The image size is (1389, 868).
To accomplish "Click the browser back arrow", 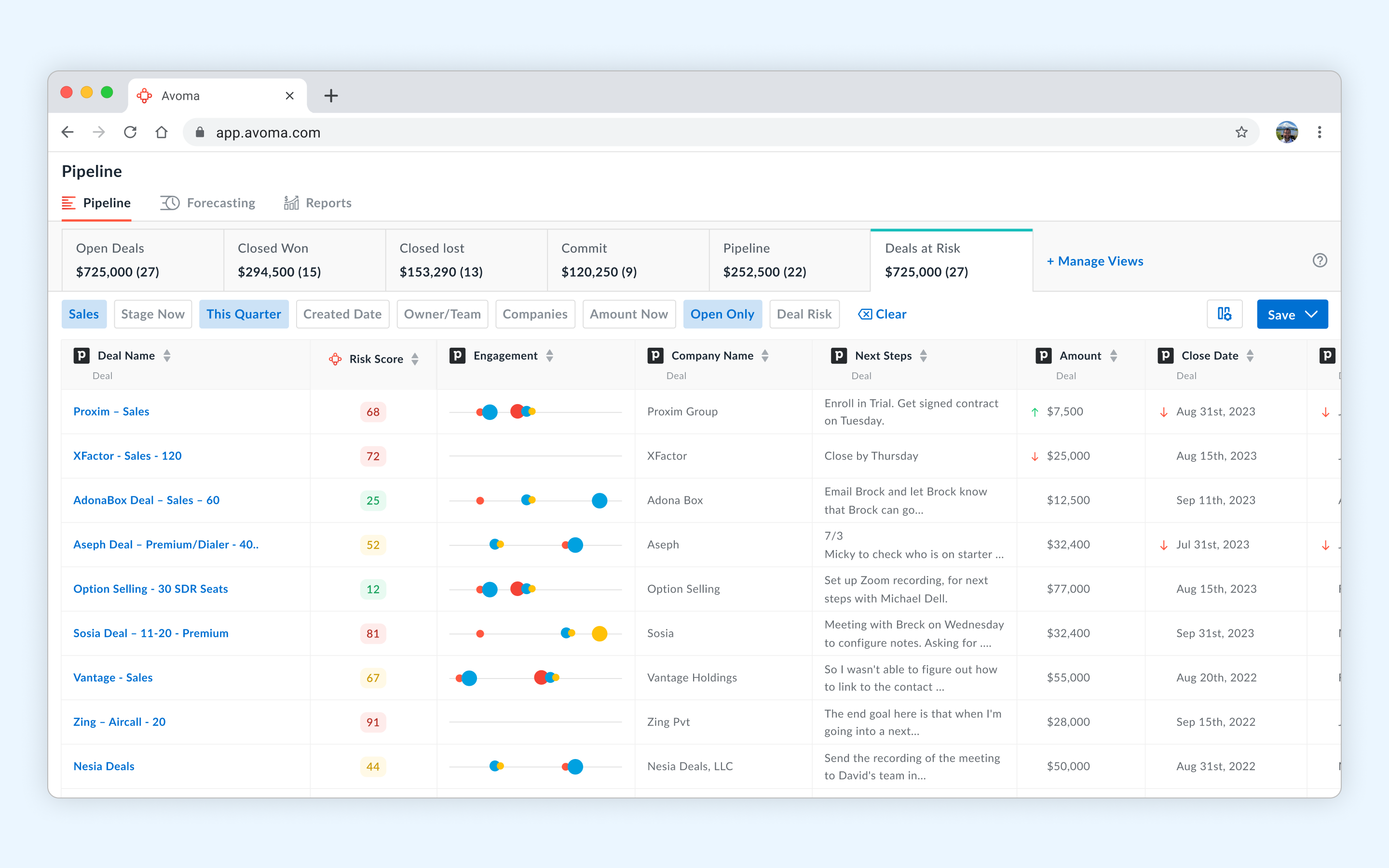I will tap(68, 132).
